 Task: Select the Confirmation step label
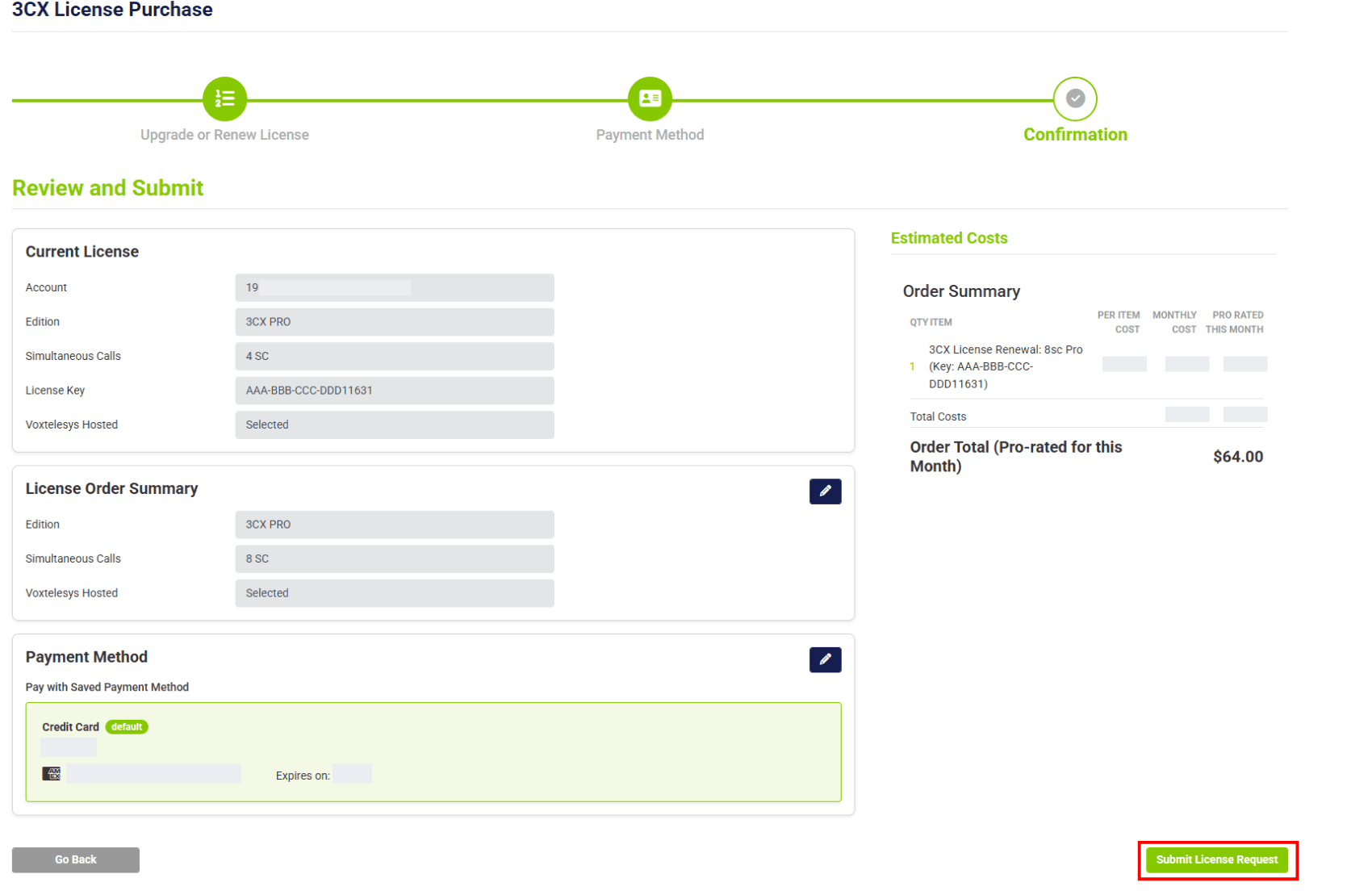tap(1075, 135)
